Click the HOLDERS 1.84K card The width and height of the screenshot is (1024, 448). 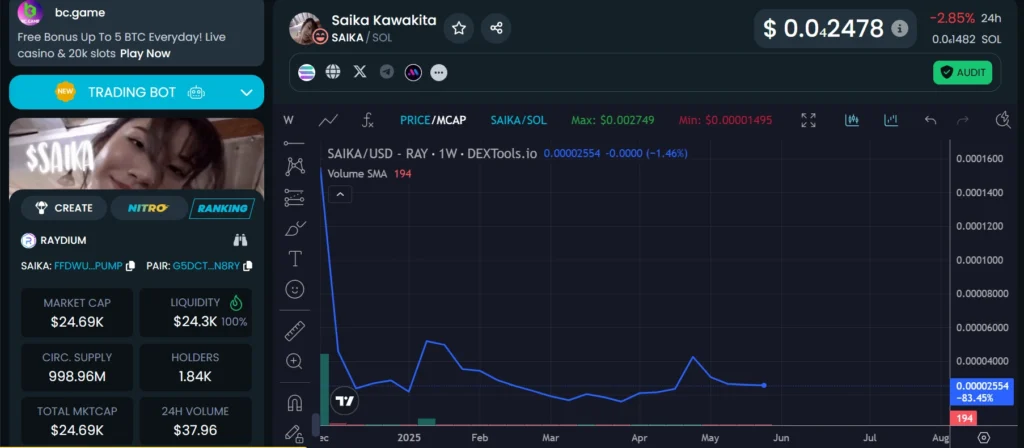click(195, 368)
